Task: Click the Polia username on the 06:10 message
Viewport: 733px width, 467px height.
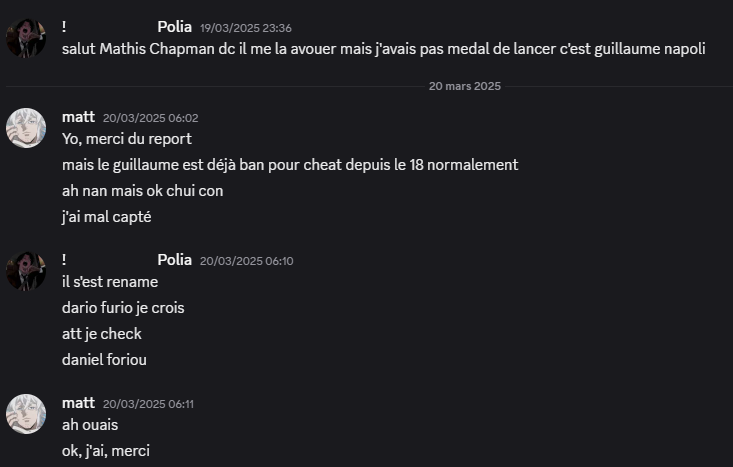Action: (x=174, y=260)
